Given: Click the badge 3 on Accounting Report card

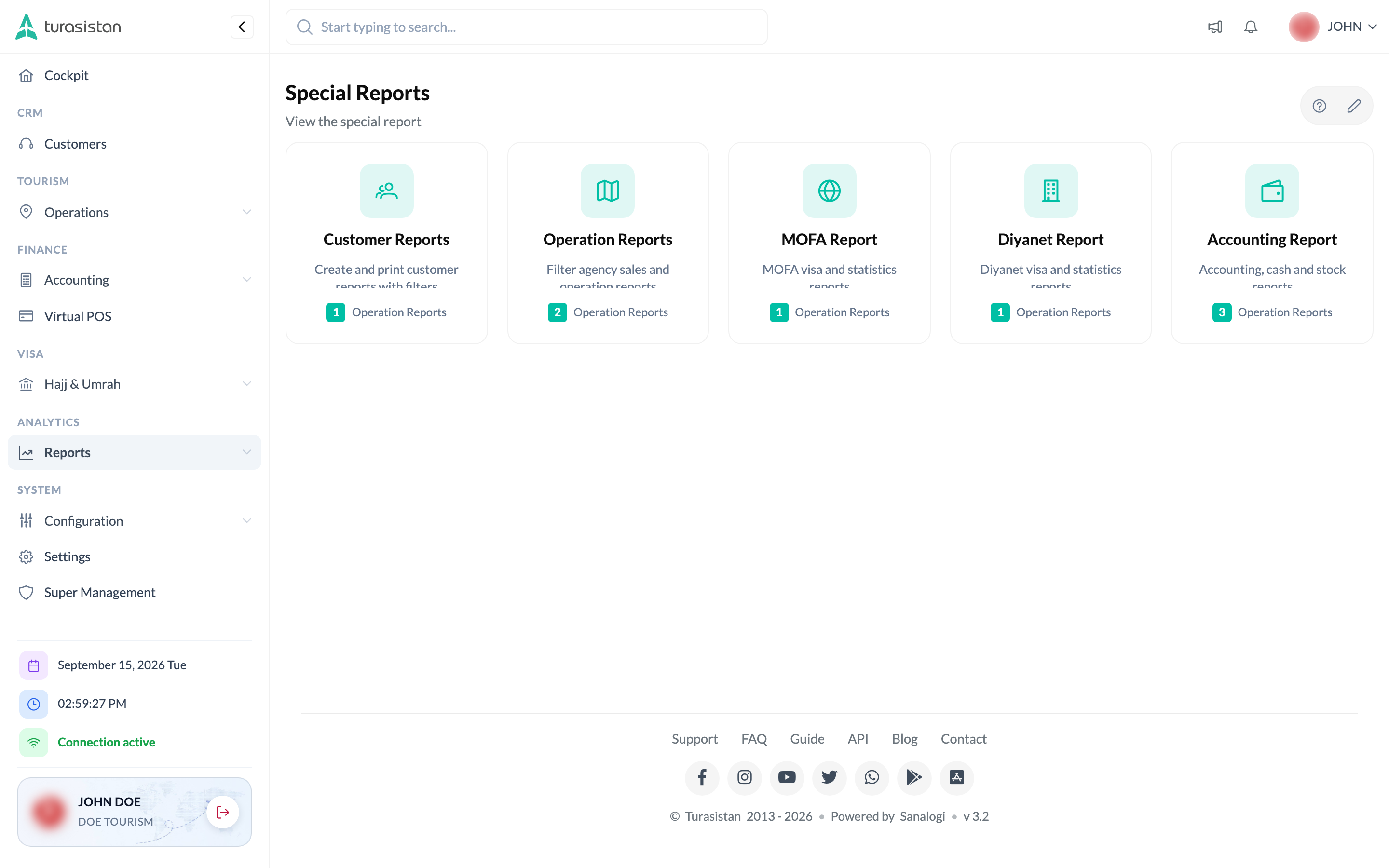Looking at the screenshot, I should pos(1221,312).
